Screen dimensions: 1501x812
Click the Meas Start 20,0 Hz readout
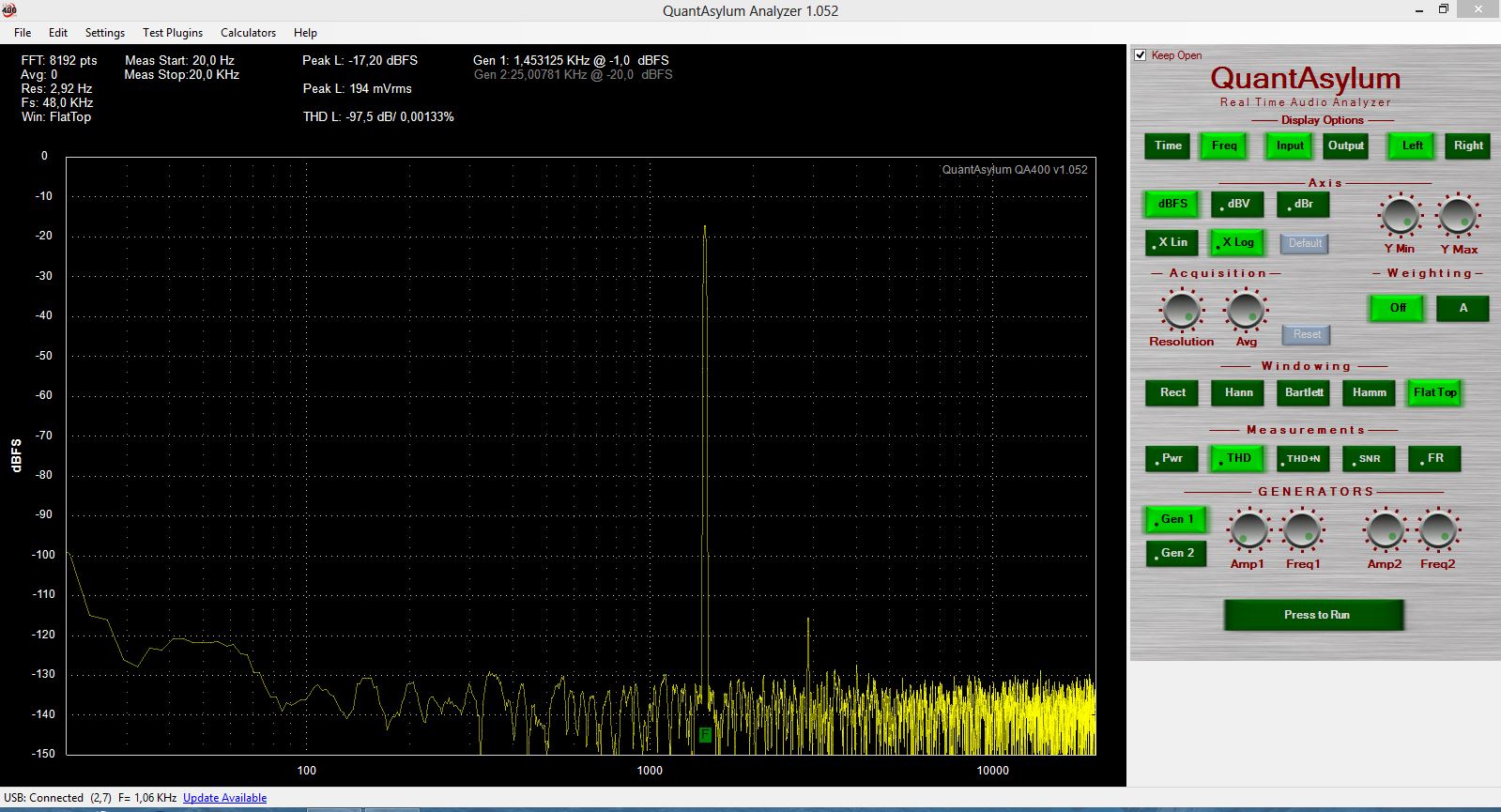tap(179, 60)
